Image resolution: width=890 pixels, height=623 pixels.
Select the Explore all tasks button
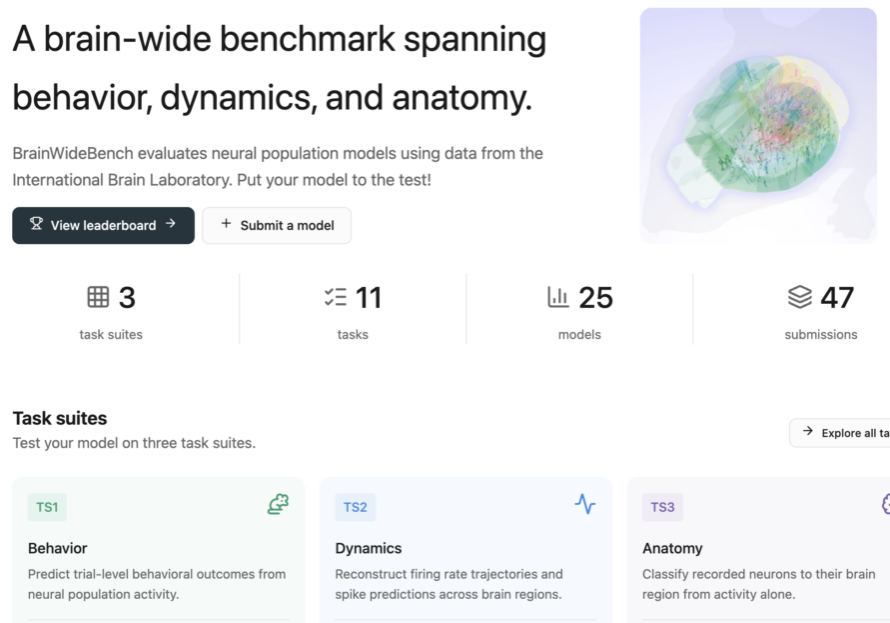click(x=839, y=433)
